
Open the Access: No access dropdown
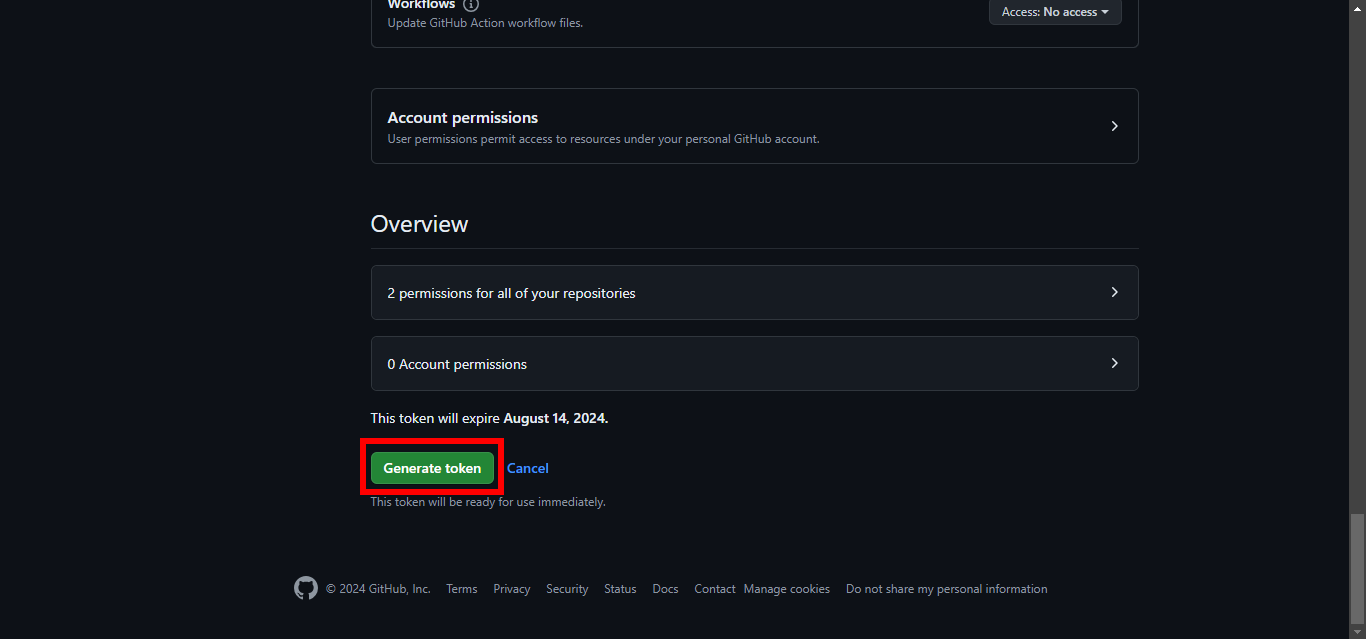(x=1054, y=12)
